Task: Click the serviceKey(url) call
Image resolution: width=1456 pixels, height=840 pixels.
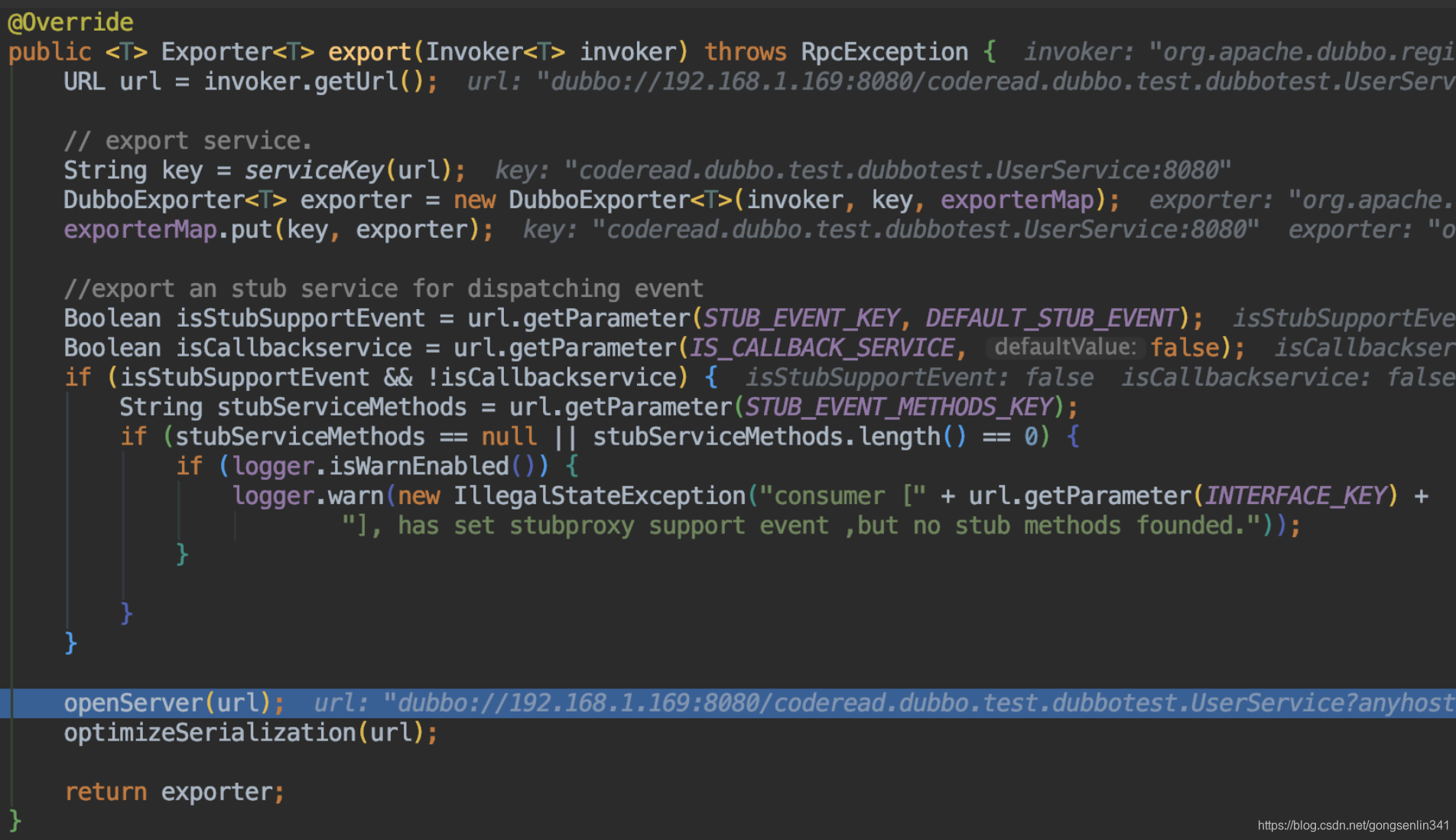Action: click(349, 170)
